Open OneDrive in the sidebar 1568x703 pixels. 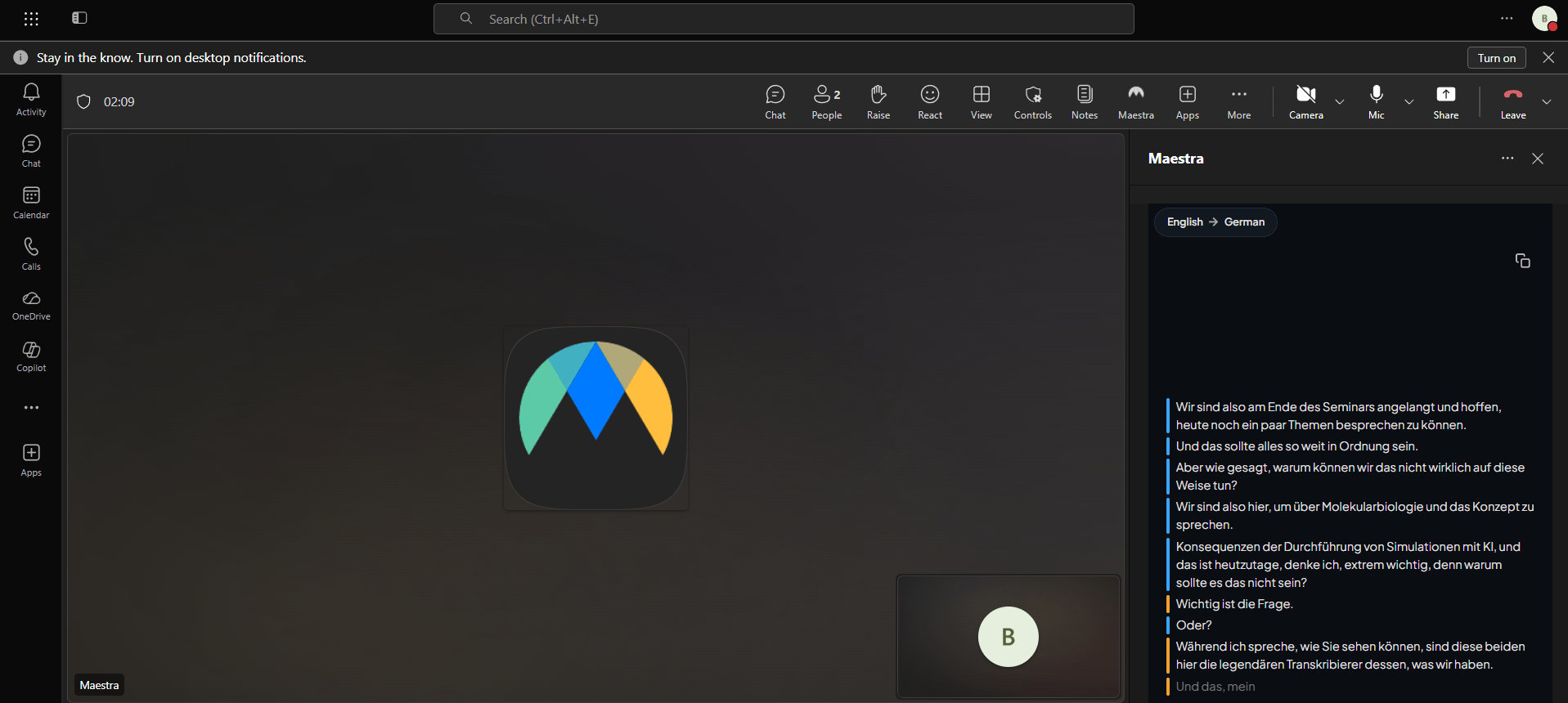coord(31,306)
